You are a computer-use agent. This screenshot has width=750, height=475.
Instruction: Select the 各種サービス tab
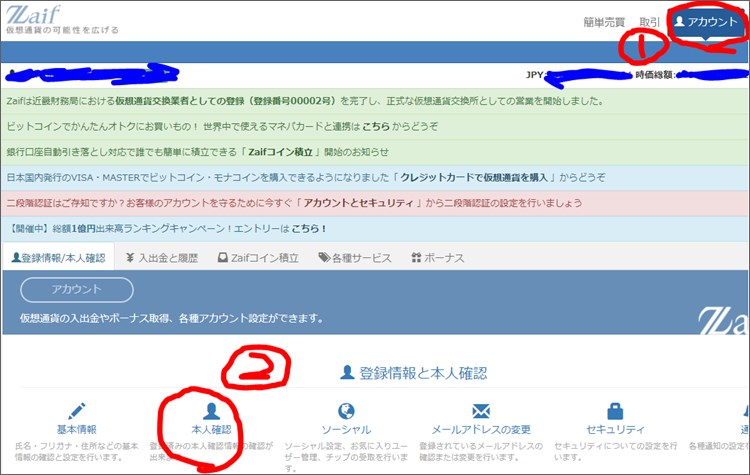355,258
